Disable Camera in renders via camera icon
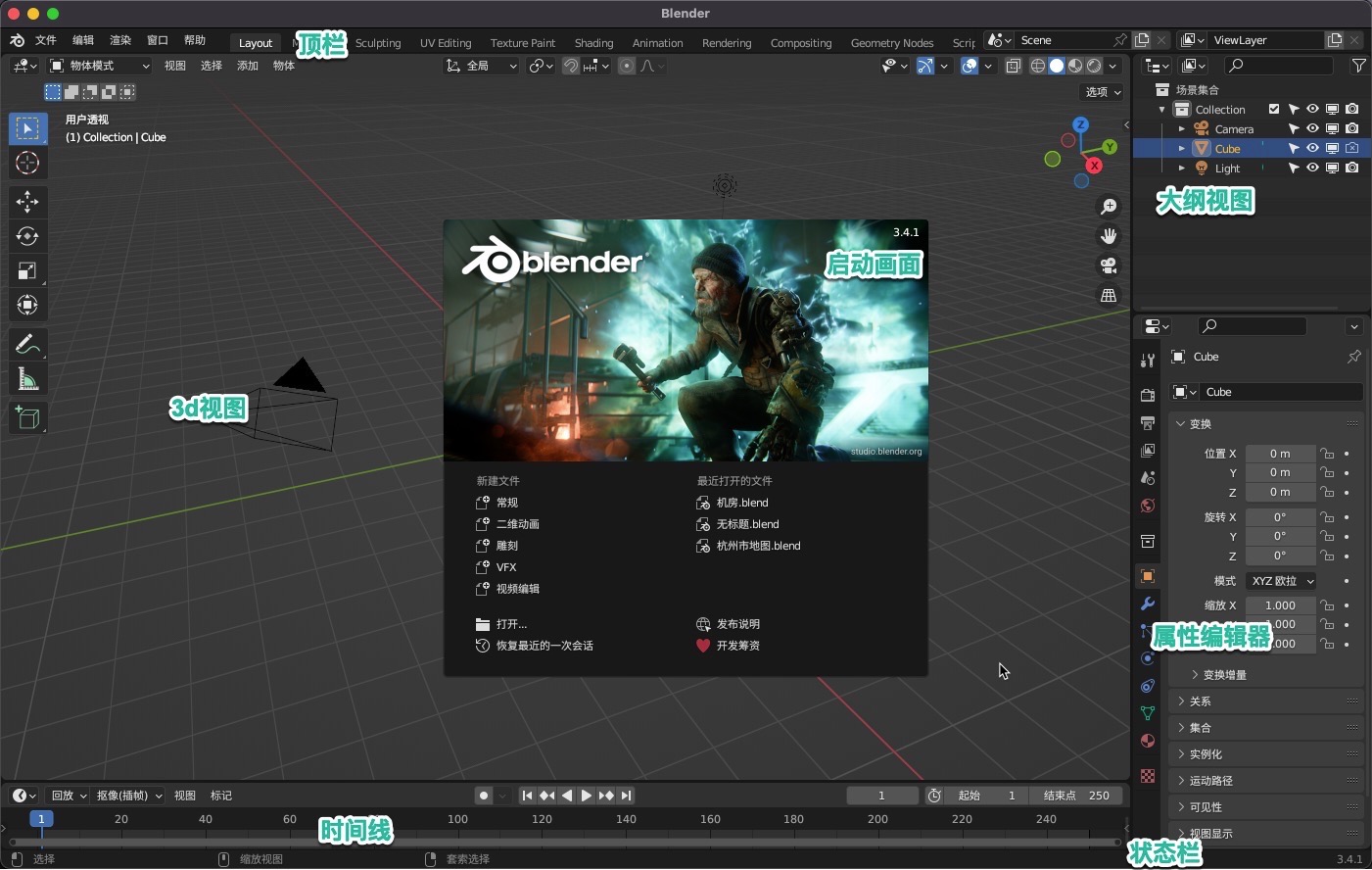The height and width of the screenshot is (870, 1372). (1351, 128)
